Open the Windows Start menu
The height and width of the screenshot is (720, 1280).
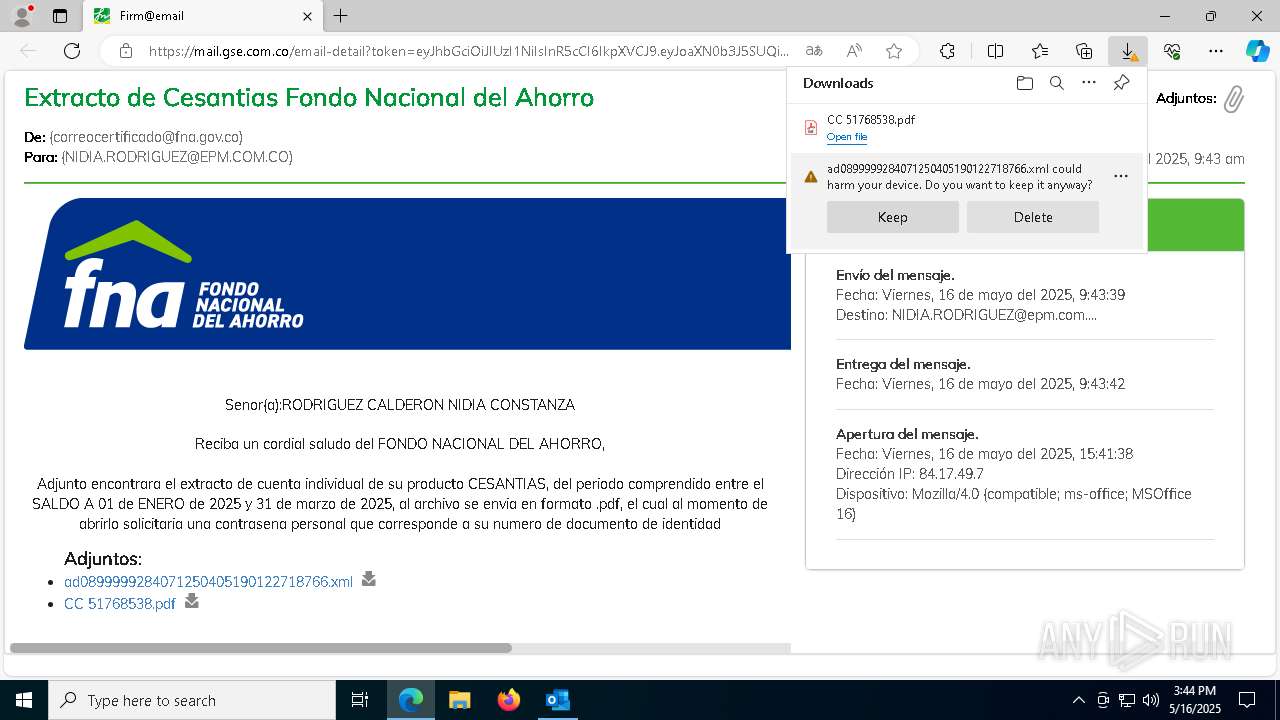[x=23, y=700]
